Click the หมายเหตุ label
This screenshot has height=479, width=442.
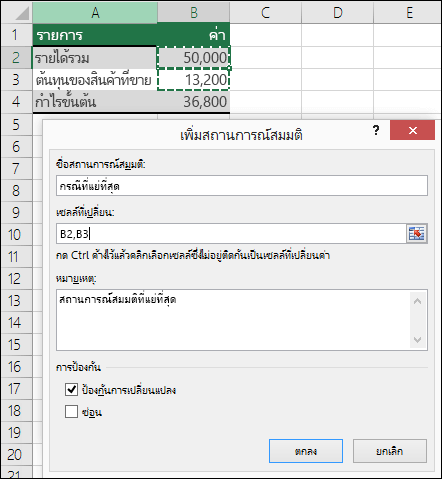click(76, 278)
